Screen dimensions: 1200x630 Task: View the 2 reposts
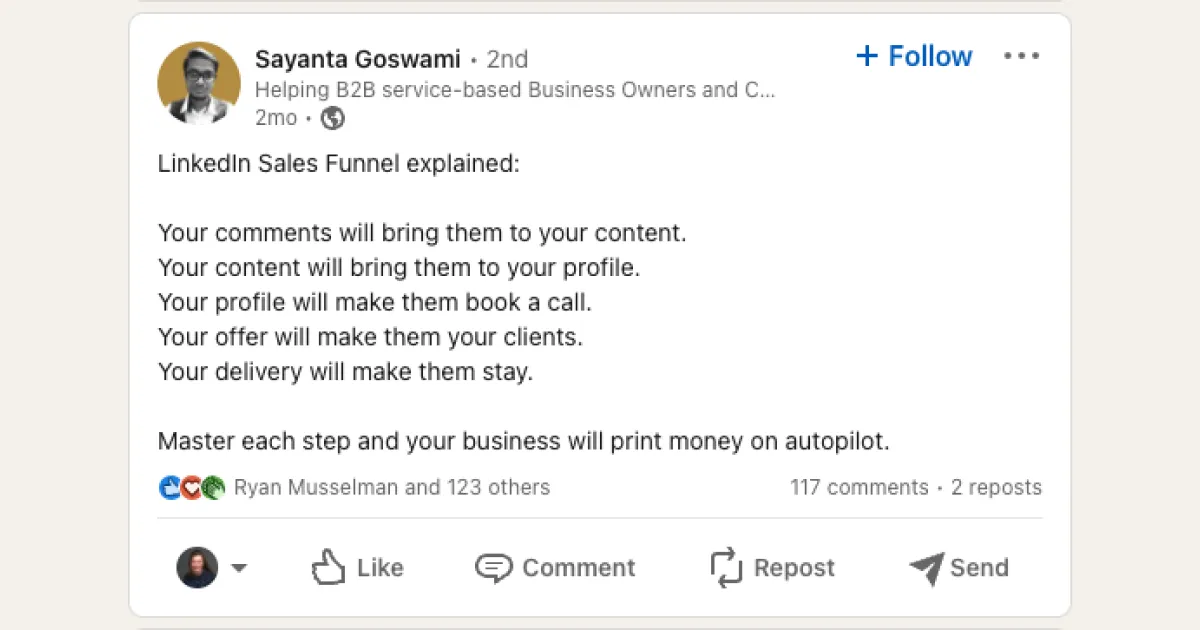tap(996, 487)
